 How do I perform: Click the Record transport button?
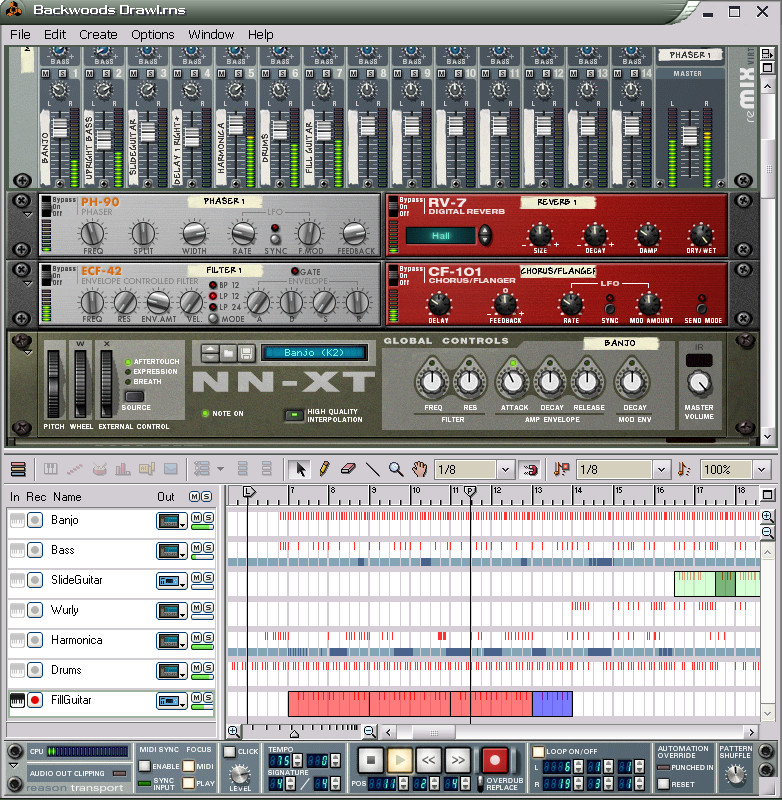click(x=494, y=761)
